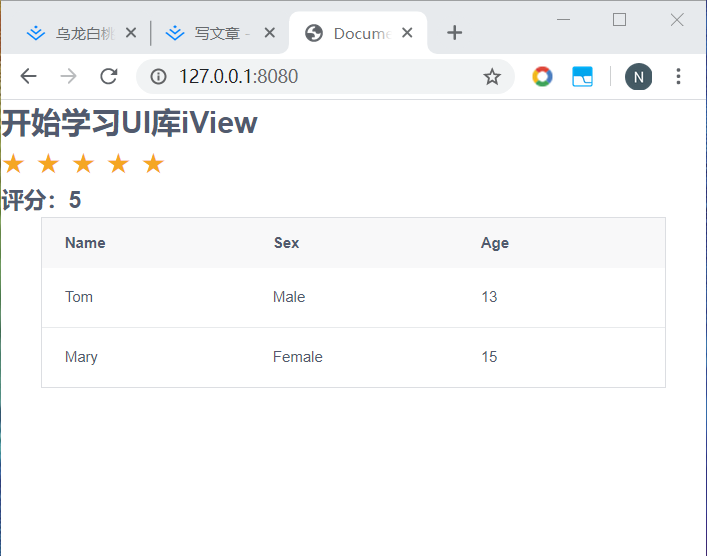The height and width of the screenshot is (556, 707).
Task: Bookmark this page with the star icon
Action: pyautogui.click(x=492, y=76)
